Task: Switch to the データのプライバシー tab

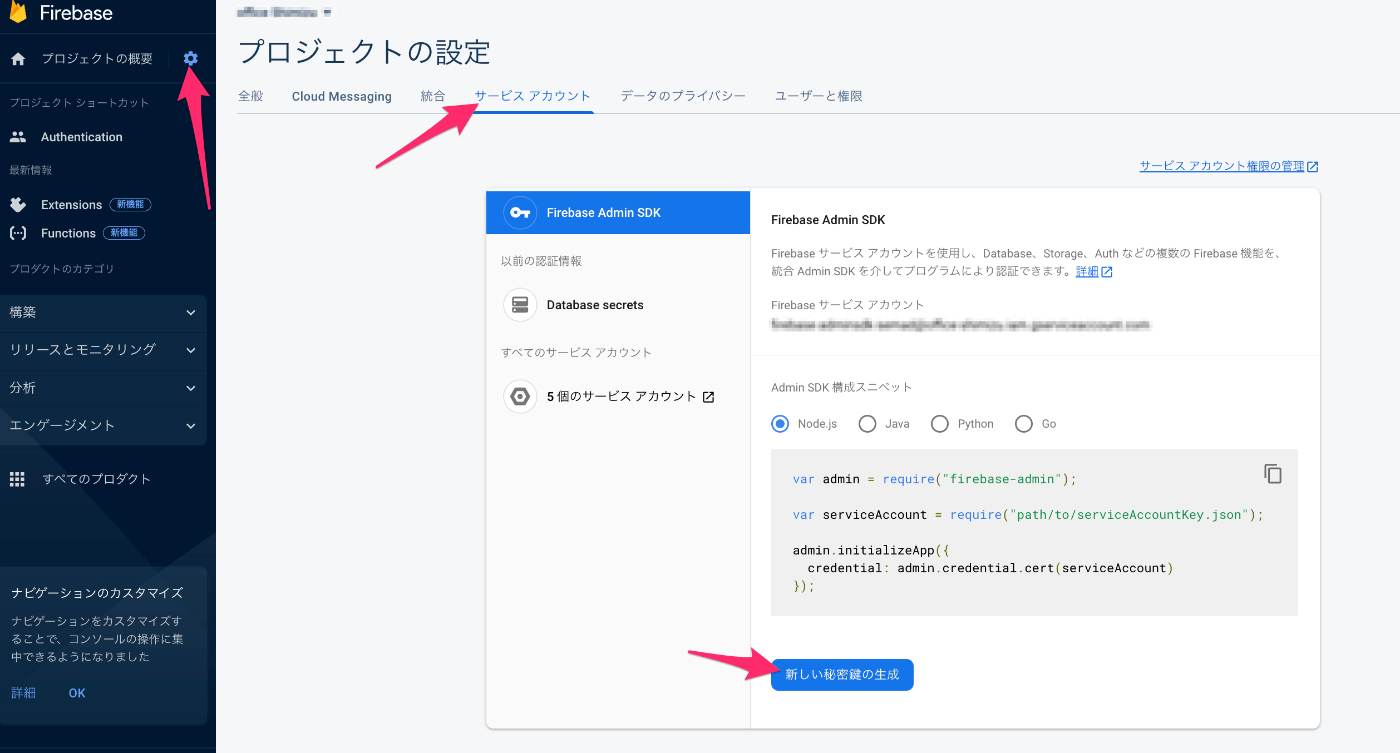Action: click(683, 96)
